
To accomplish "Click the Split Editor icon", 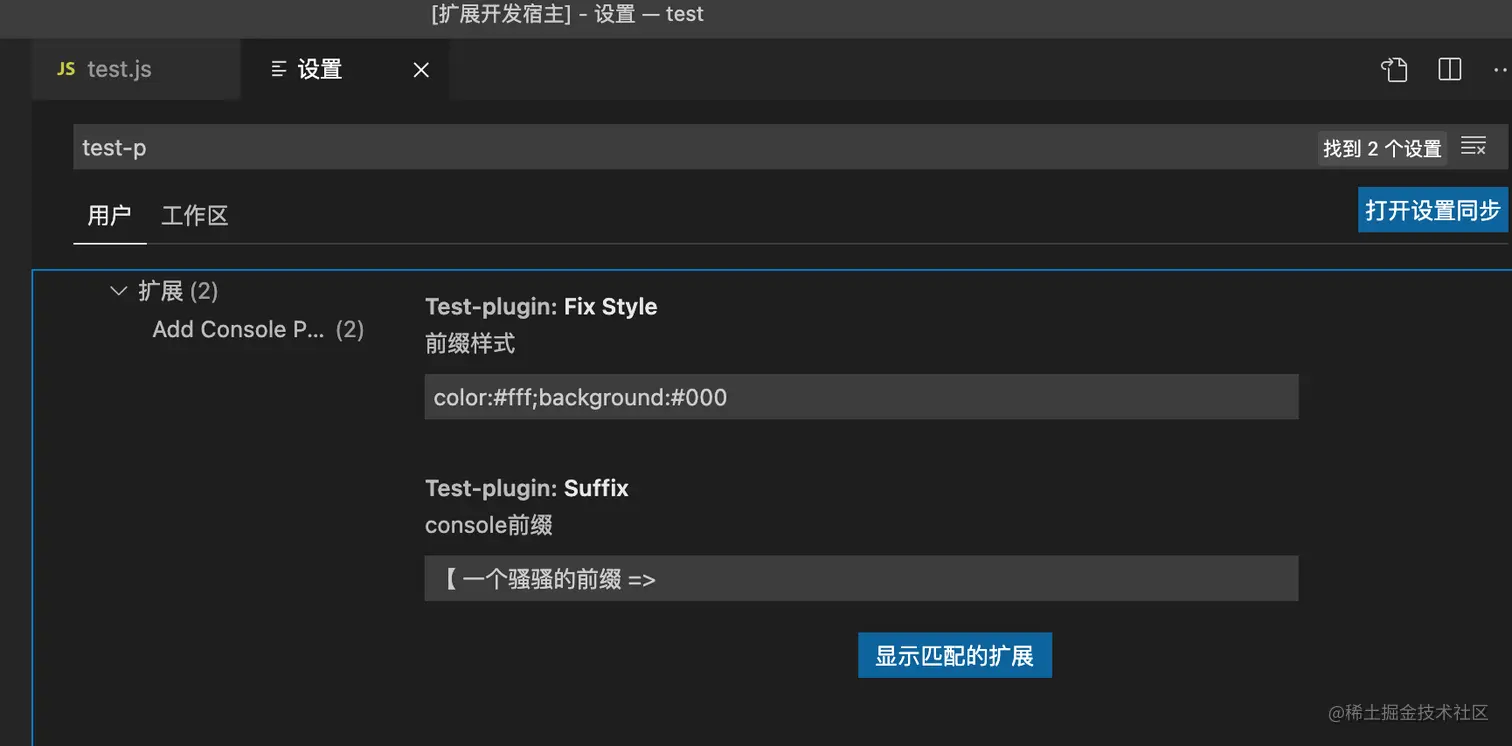I will coord(1449,69).
